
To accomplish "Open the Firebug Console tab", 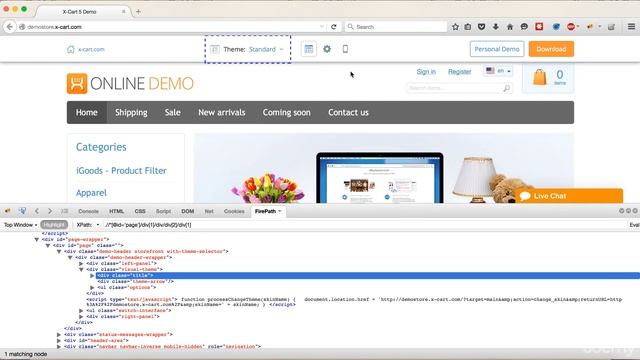I will [x=88, y=211].
